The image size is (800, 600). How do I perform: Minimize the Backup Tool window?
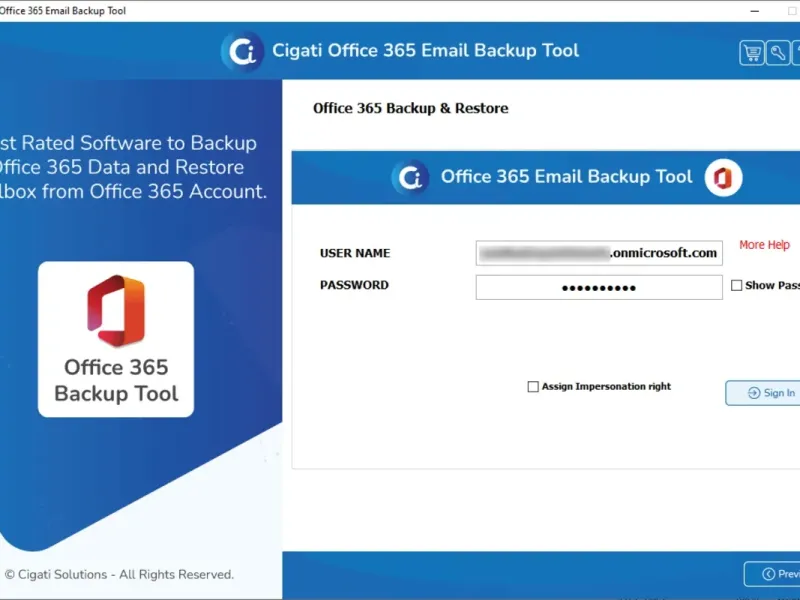[755, 11]
